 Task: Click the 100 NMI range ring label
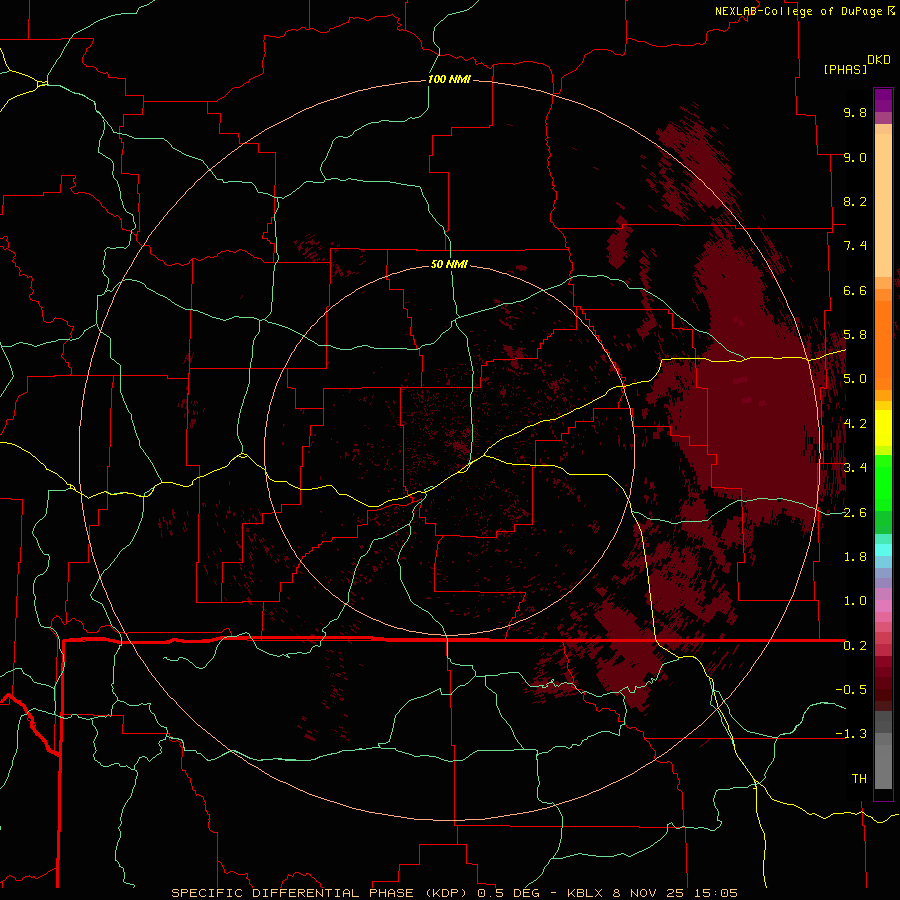449,79
